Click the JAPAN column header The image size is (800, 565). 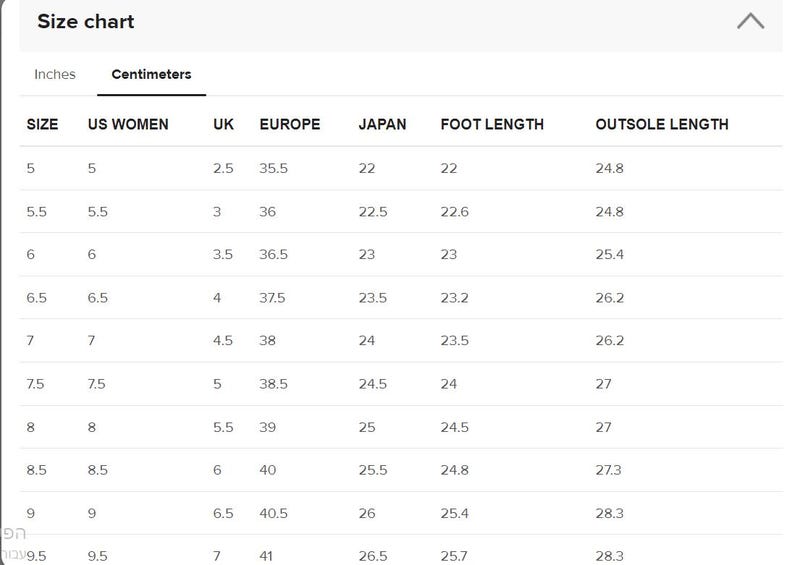point(382,124)
